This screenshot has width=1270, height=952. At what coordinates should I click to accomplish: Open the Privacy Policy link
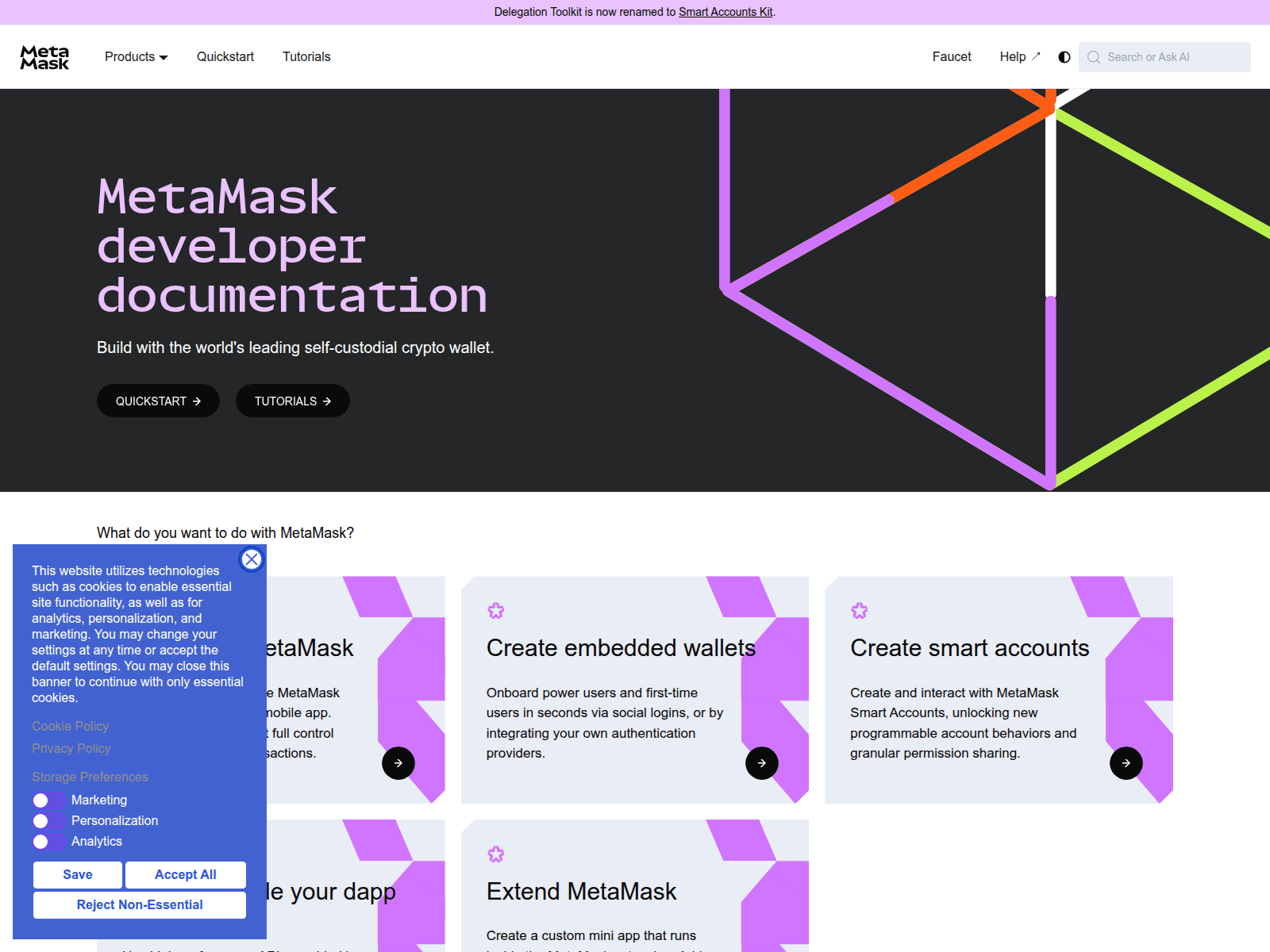[x=71, y=749]
